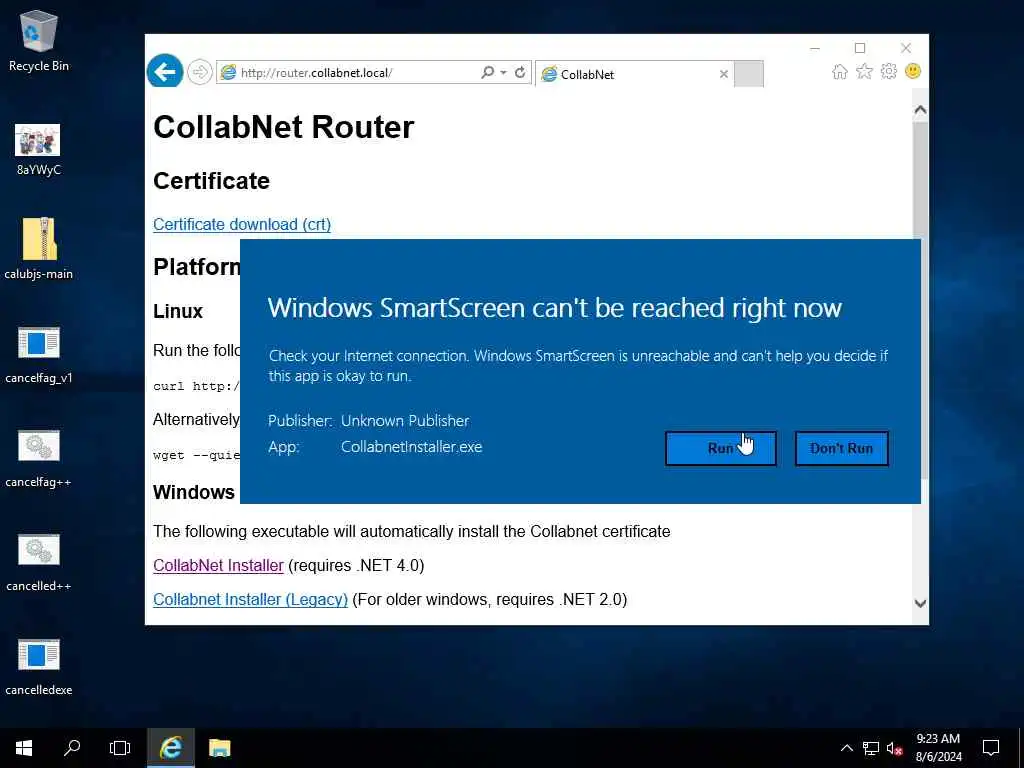This screenshot has height=768, width=1024.
Task: Minimize the Internet Explorer window
Action: pos(815,48)
